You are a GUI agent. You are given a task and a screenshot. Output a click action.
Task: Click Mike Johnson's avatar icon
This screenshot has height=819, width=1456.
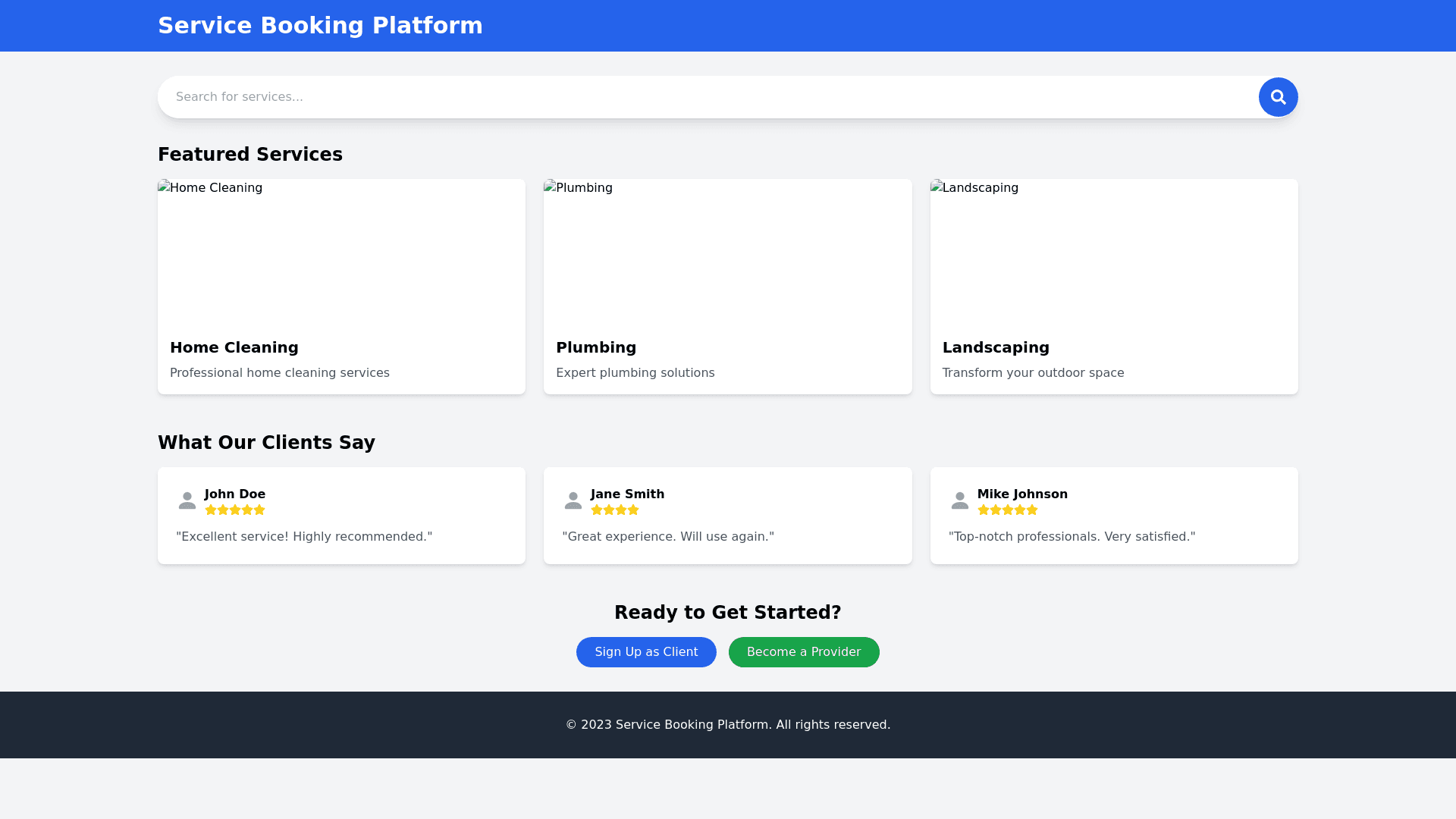point(959,500)
